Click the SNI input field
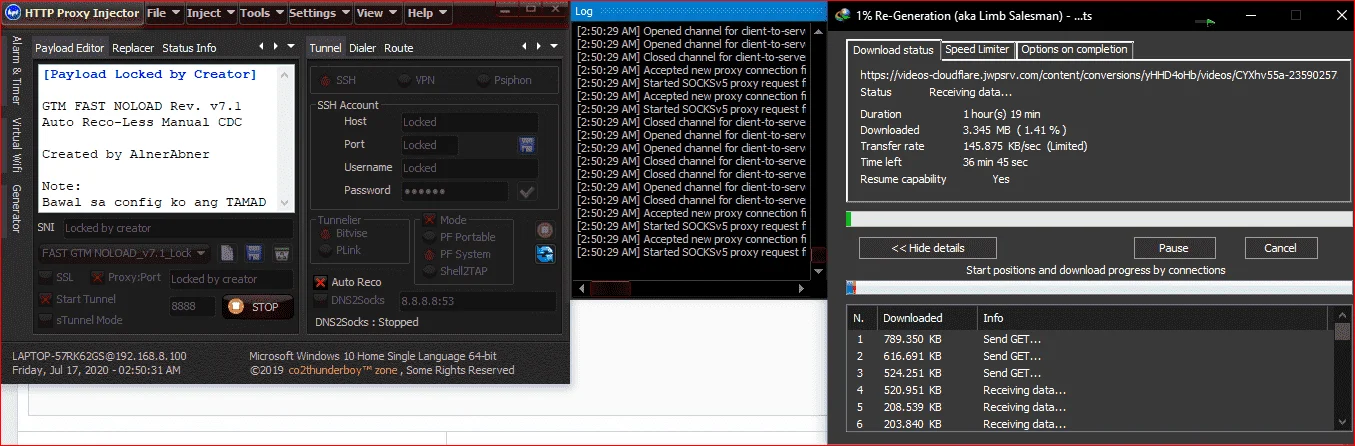The image size is (1355, 446). tap(177, 228)
